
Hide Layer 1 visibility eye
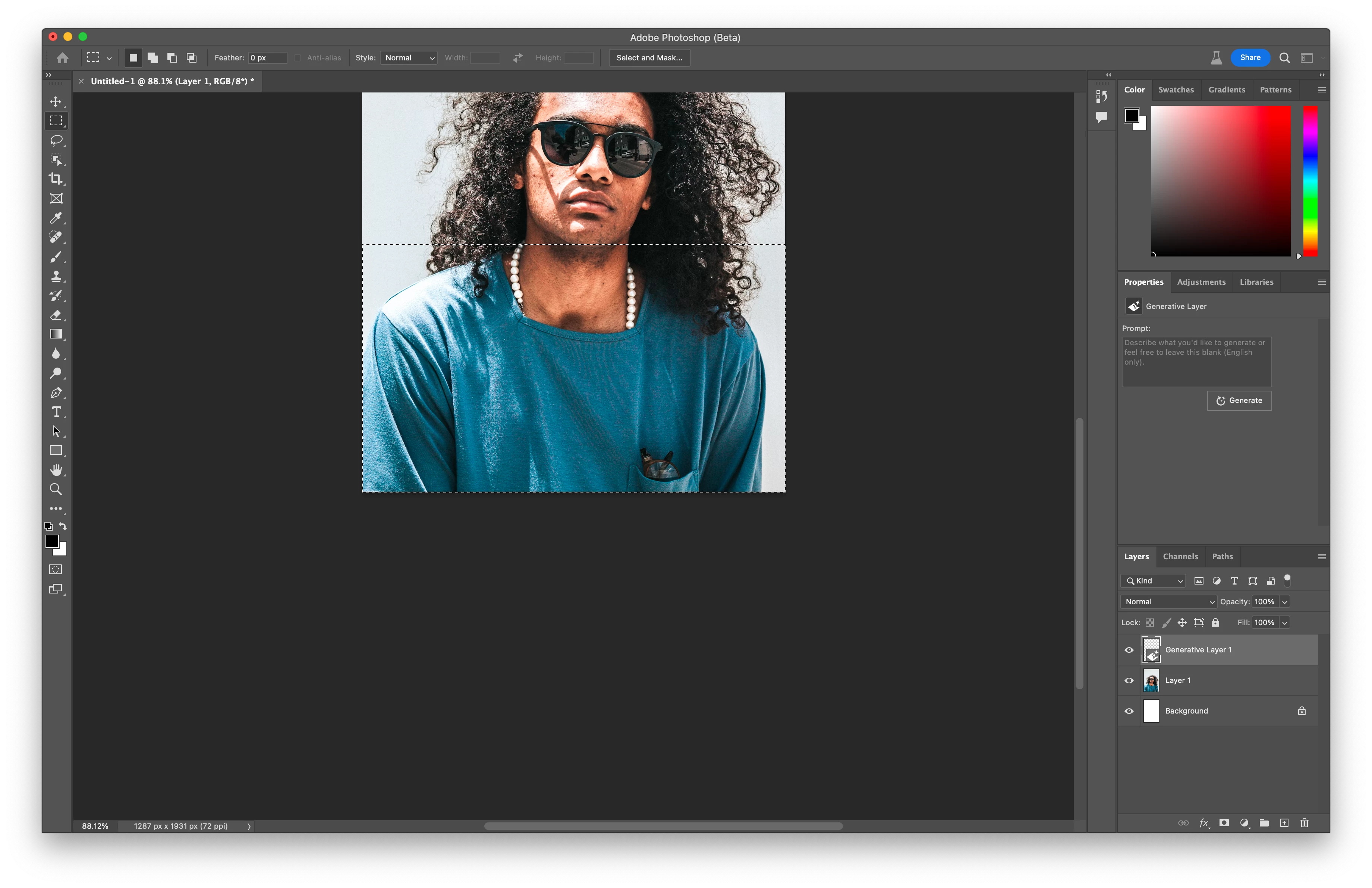point(1129,681)
